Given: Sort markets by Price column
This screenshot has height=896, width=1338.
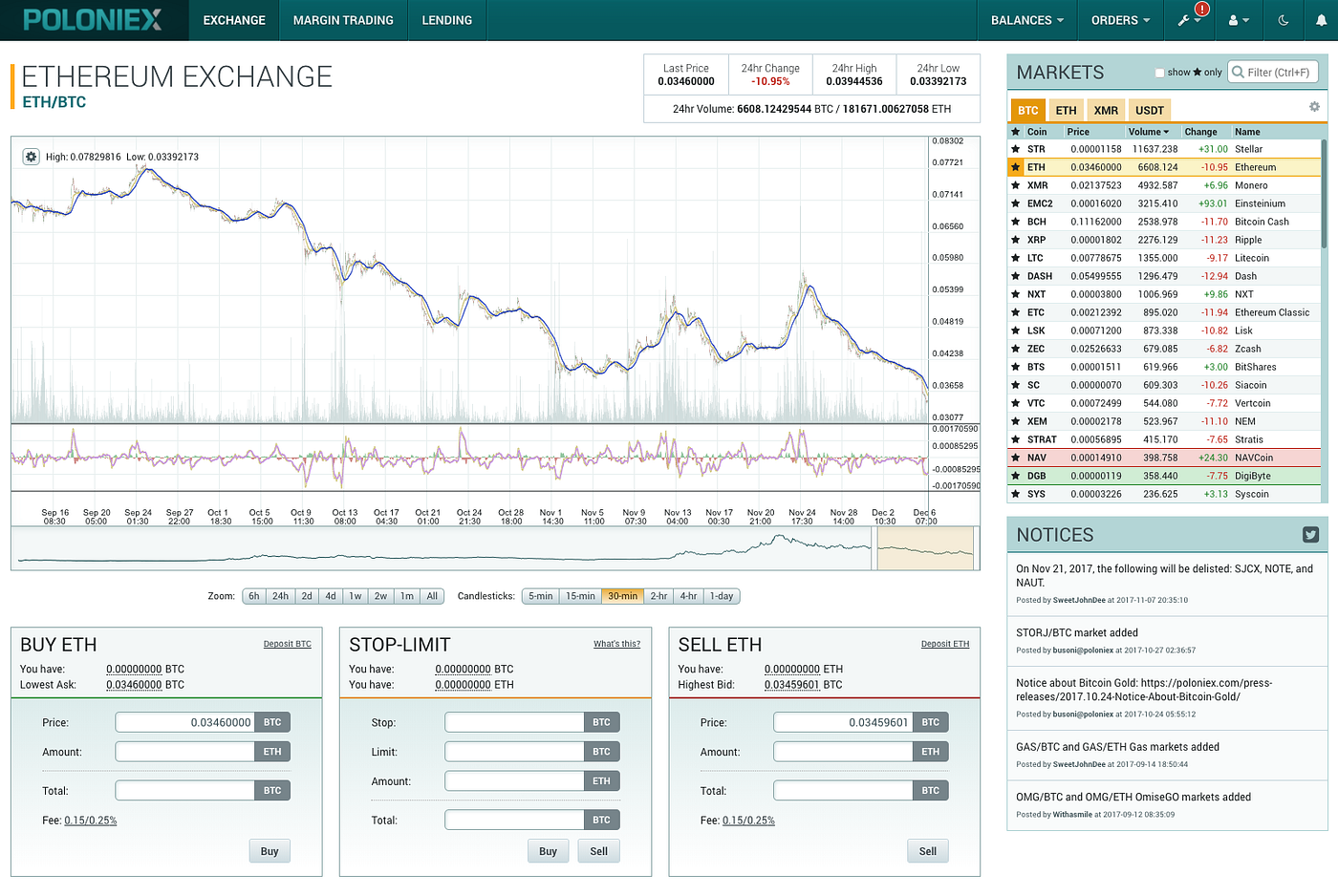Looking at the screenshot, I should 1078,132.
